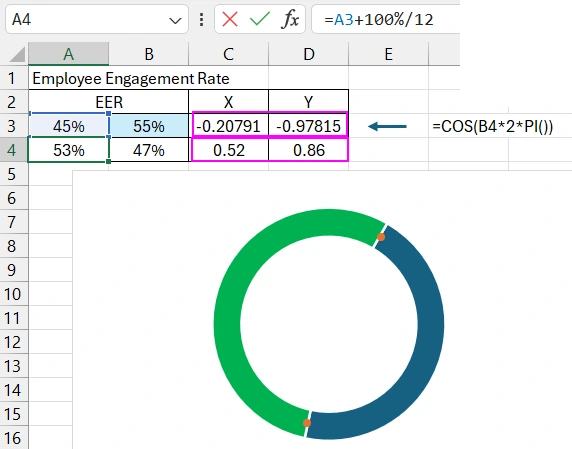Click the three-dot formula bar handle
This screenshot has width=572, height=449.
[201, 19]
